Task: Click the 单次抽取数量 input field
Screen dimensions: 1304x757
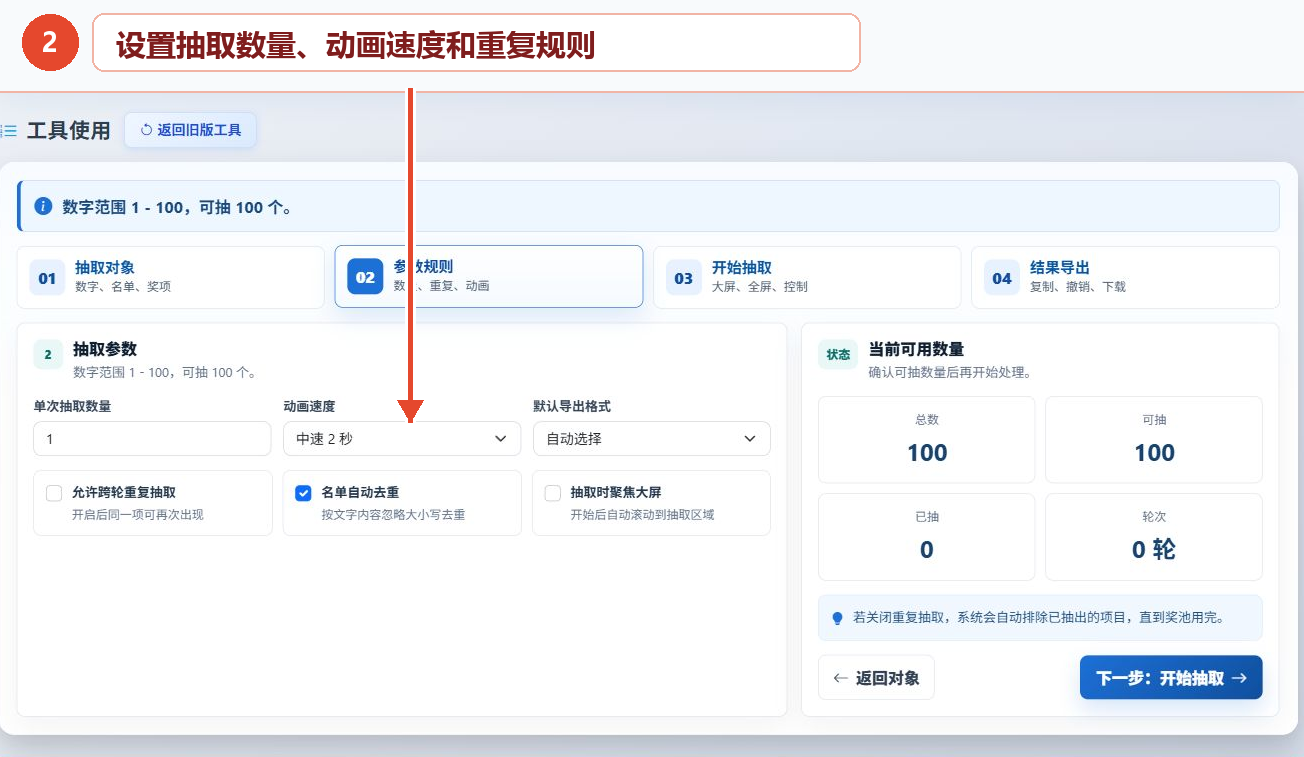Action: 152,439
